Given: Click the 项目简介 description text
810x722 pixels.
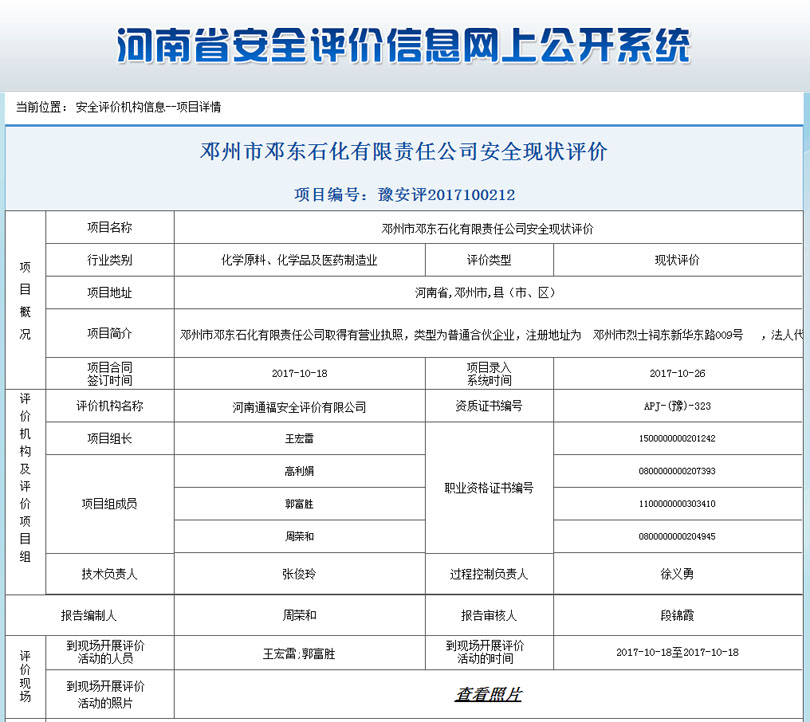Looking at the screenshot, I should tap(491, 335).
